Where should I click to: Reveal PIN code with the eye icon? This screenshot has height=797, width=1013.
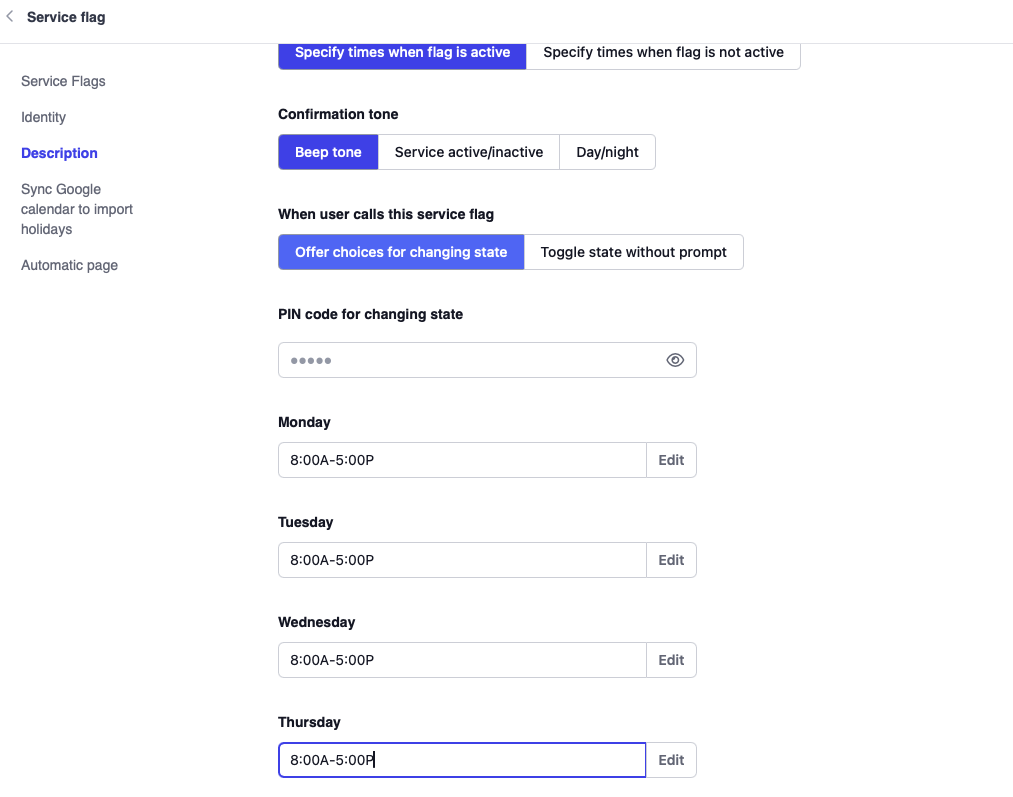coord(675,360)
